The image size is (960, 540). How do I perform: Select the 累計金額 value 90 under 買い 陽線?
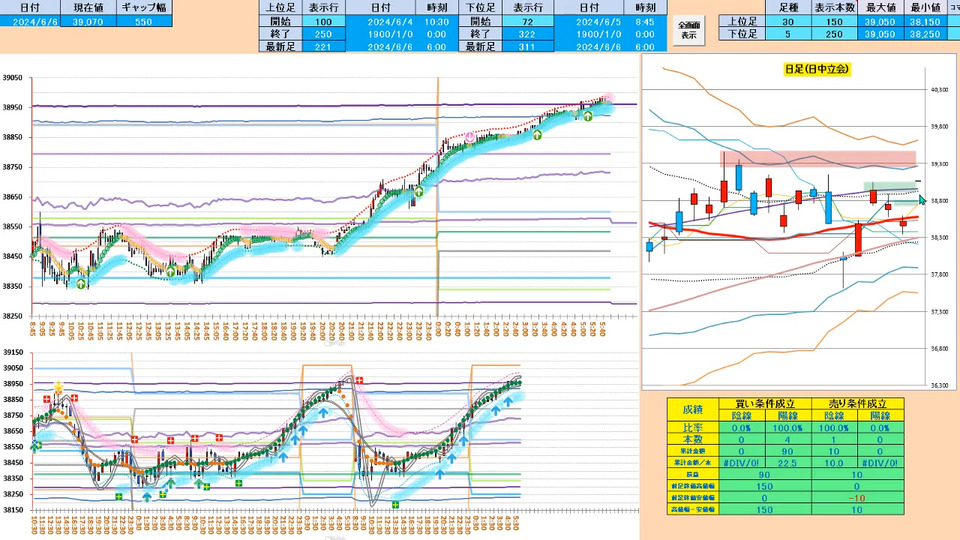tap(787, 451)
